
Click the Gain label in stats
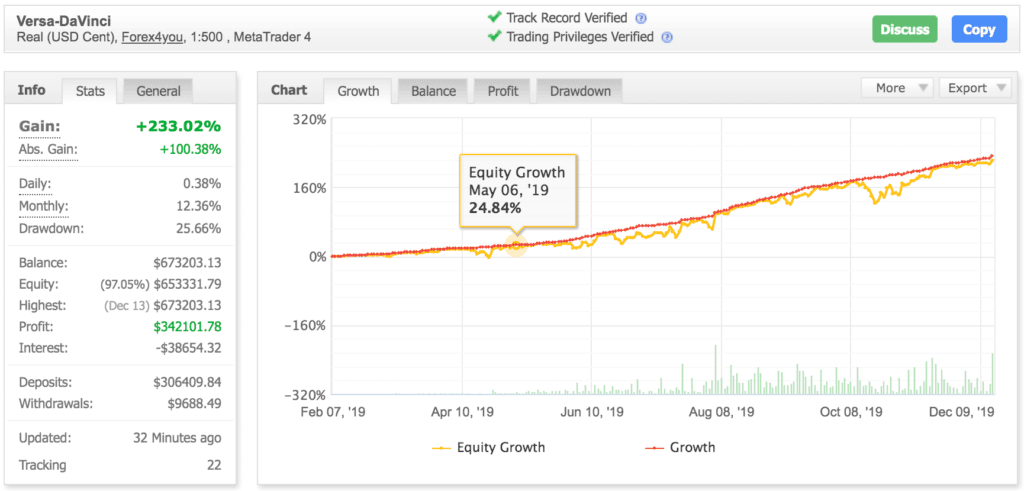pos(40,126)
